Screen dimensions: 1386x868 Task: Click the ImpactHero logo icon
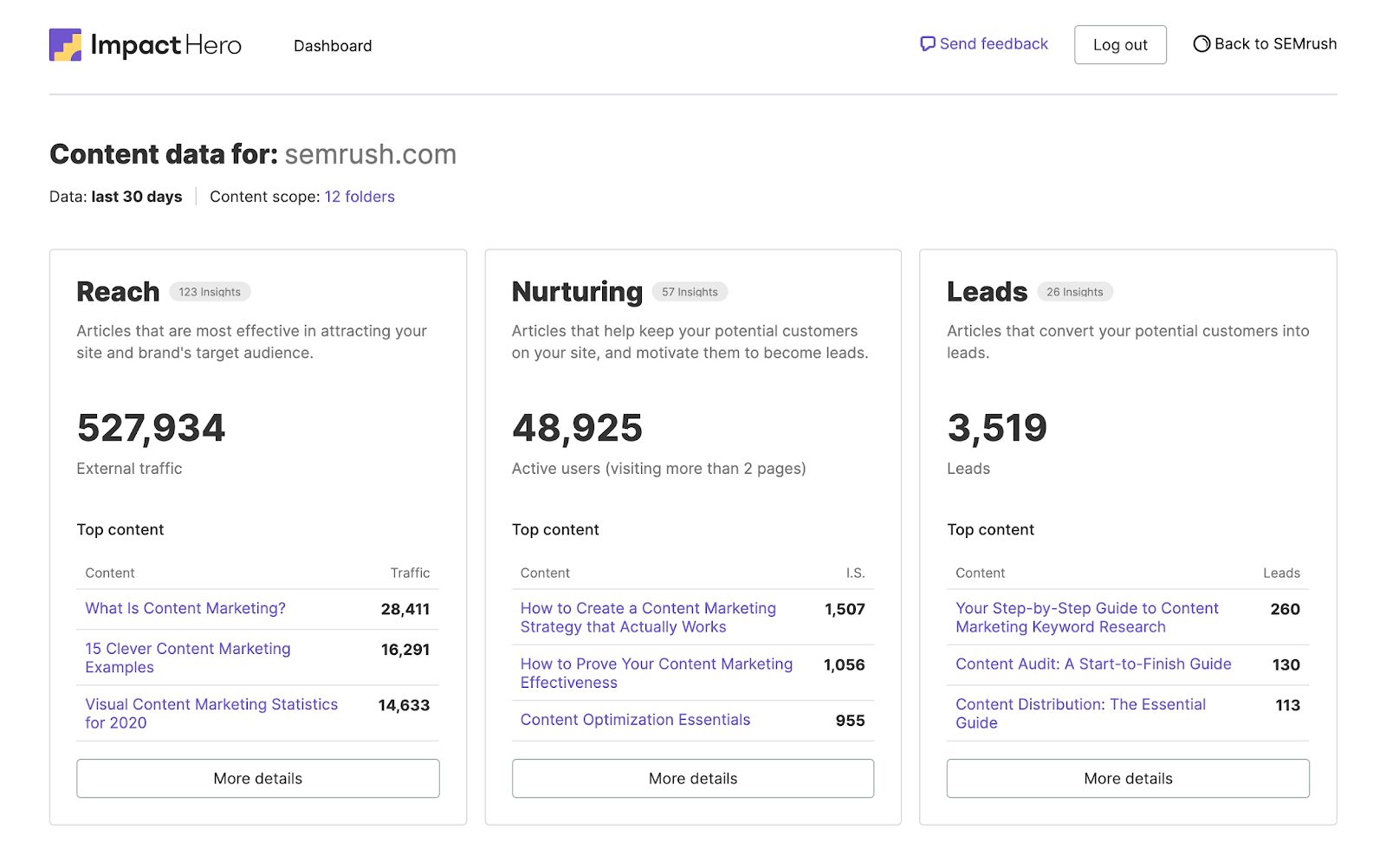tap(65, 45)
